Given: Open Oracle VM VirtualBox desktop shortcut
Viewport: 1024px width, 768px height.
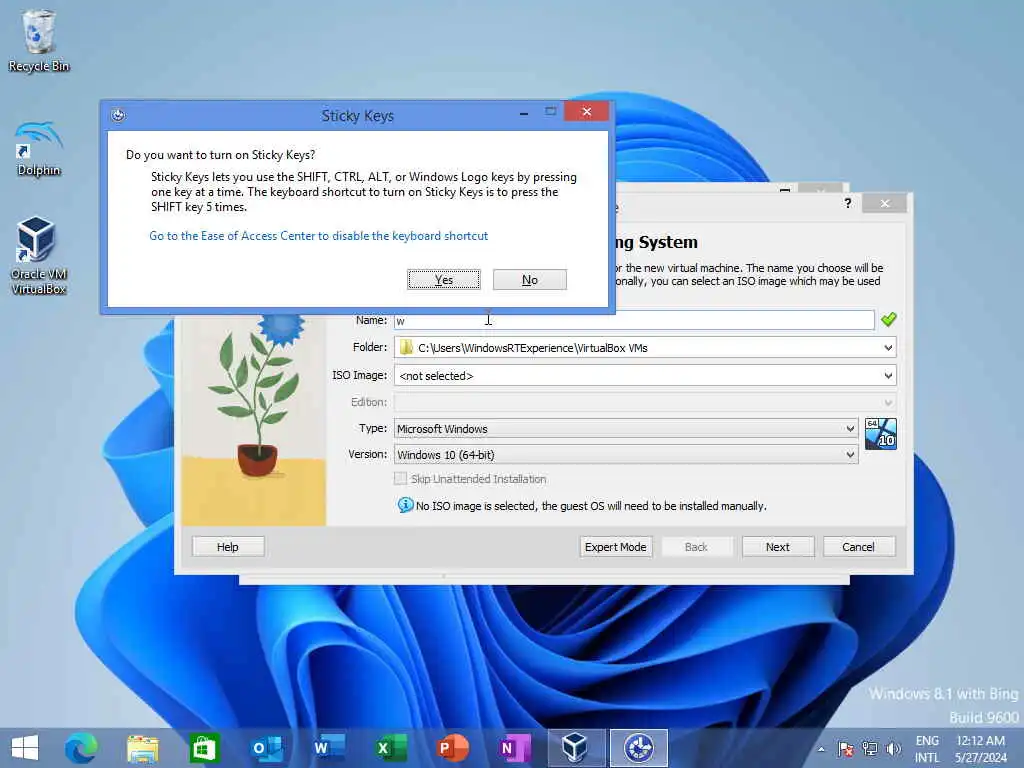Looking at the screenshot, I should coord(39,255).
